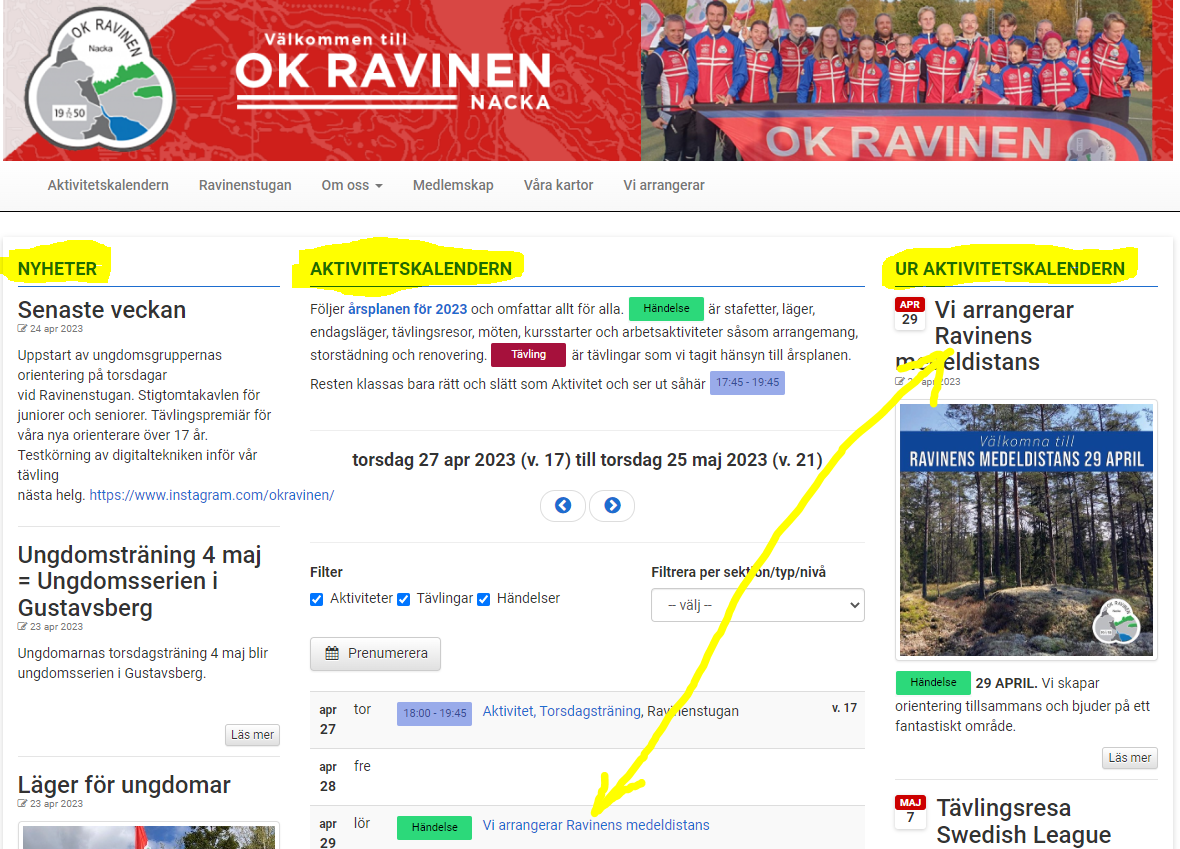Click the Senaste veckan news heading
1180x849 pixels.
click(102, 310)
